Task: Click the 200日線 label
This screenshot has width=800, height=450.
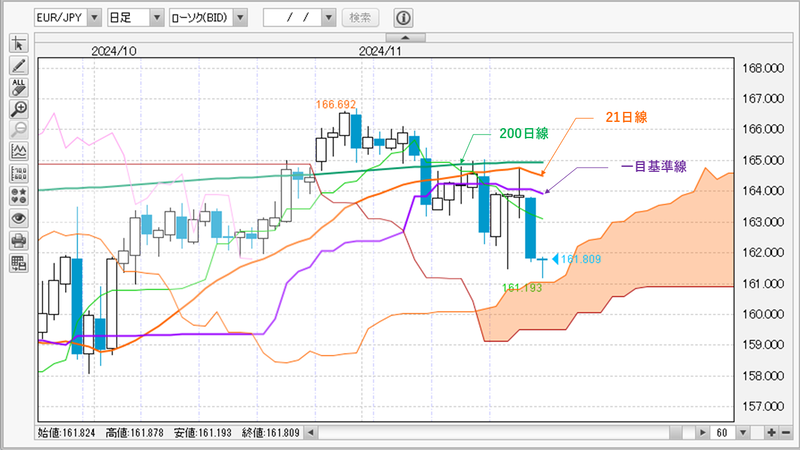Action: pyautogui.click(x=524, y=134)
